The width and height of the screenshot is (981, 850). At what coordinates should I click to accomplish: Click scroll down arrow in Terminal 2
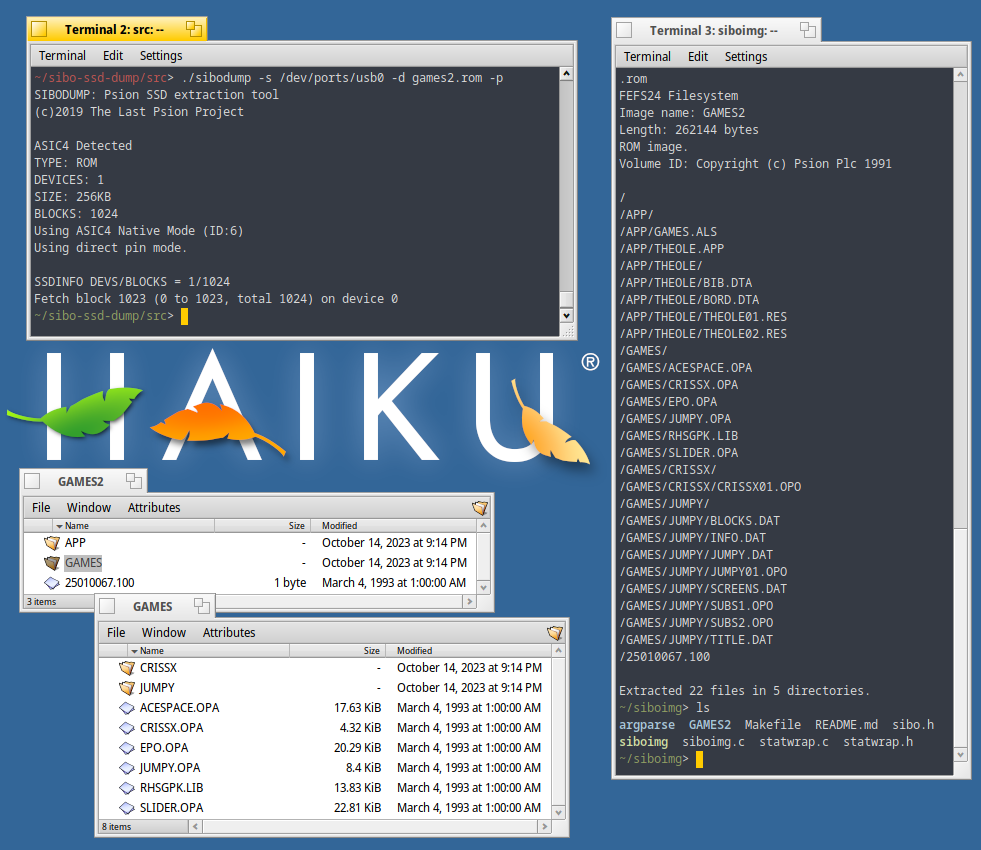click(x=566, y=316)
